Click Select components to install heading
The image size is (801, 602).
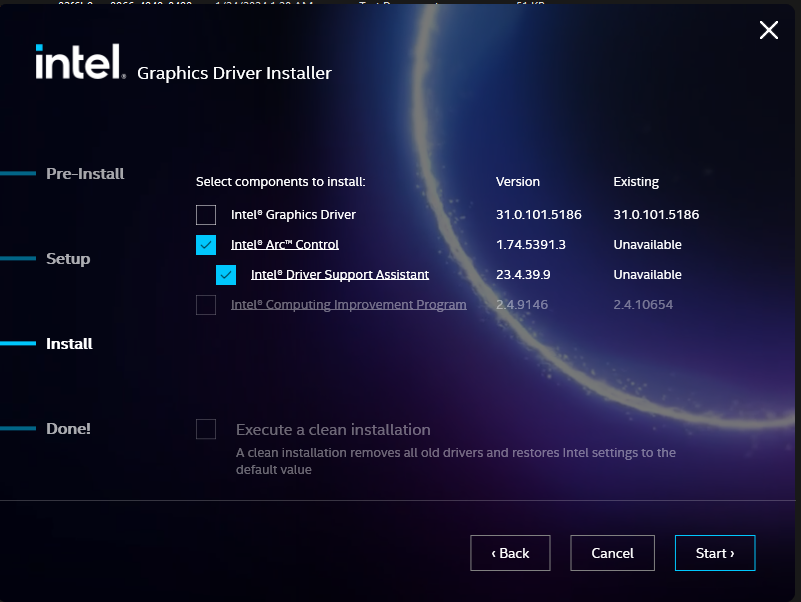tap(280, 182)
